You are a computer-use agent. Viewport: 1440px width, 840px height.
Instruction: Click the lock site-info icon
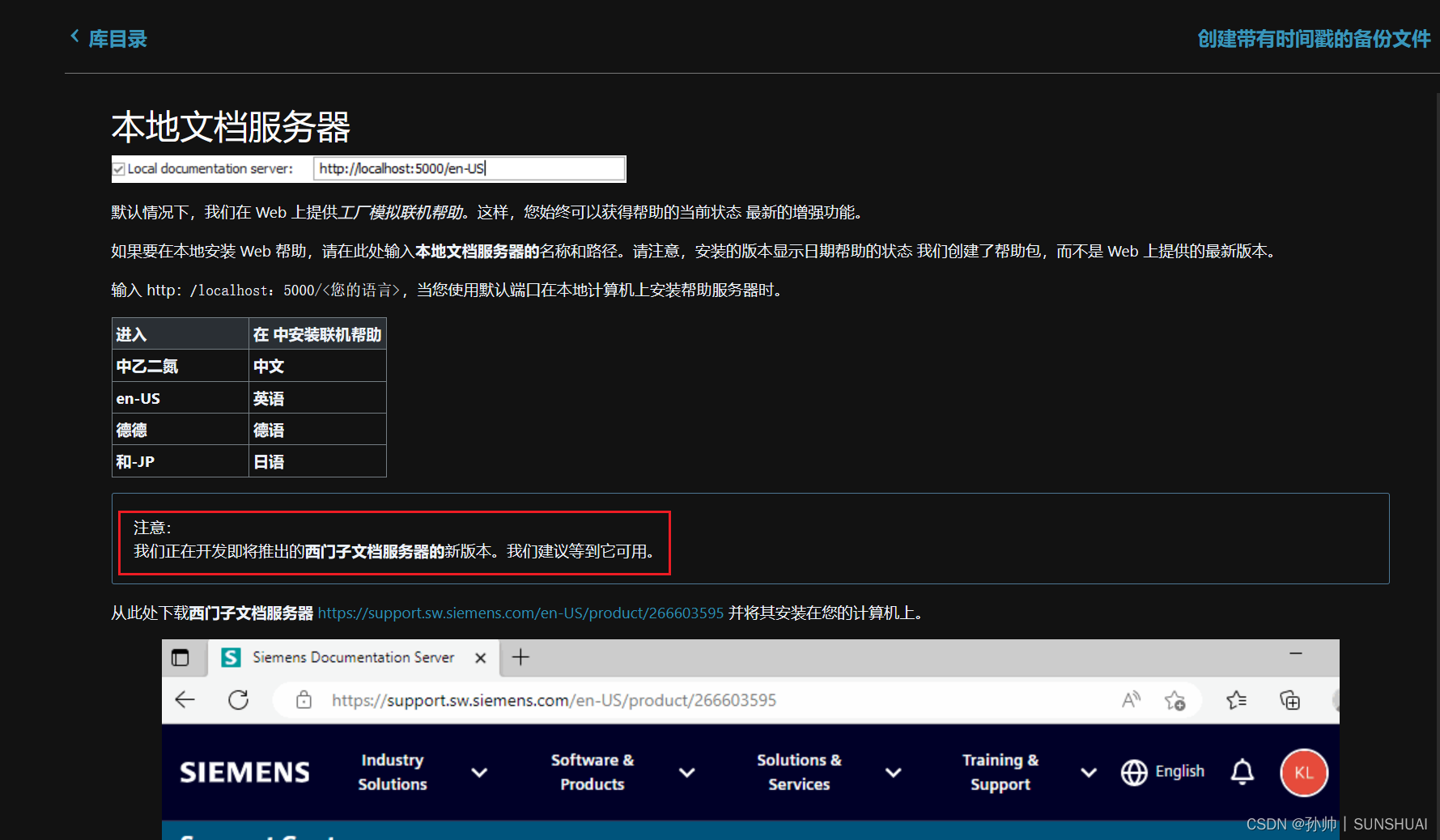pos(304,700)
